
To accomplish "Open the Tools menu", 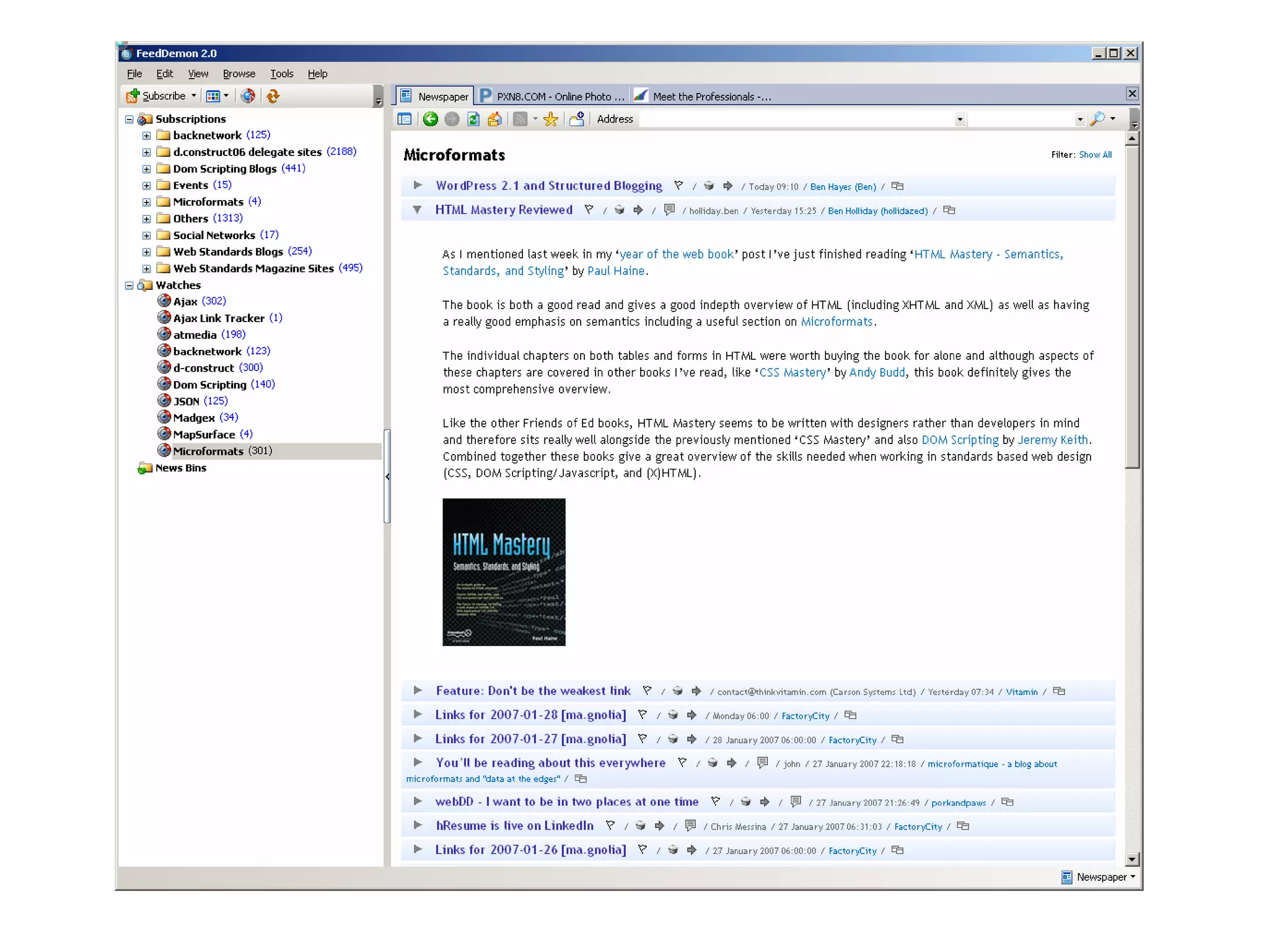I will tap(282, 74).
